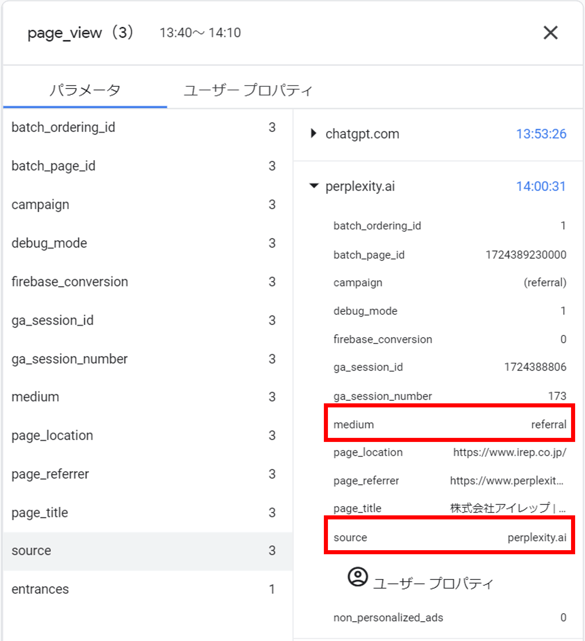Image resolution: width=585 pixels, height=641 pixels.
Task: Click the ga_session_id value 1724388806
Action: tap(535, 367)
